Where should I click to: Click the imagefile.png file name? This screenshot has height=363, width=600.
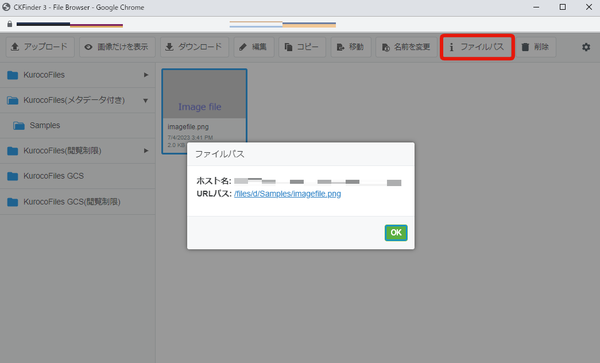(x=188, y=127)
